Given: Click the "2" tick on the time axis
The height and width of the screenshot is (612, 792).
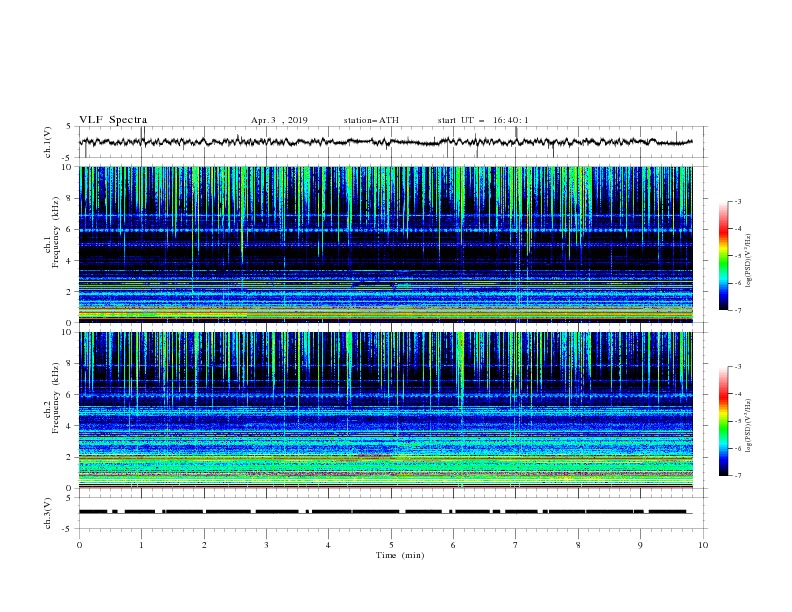Looking at the screenshot, I should coord(204,545).
